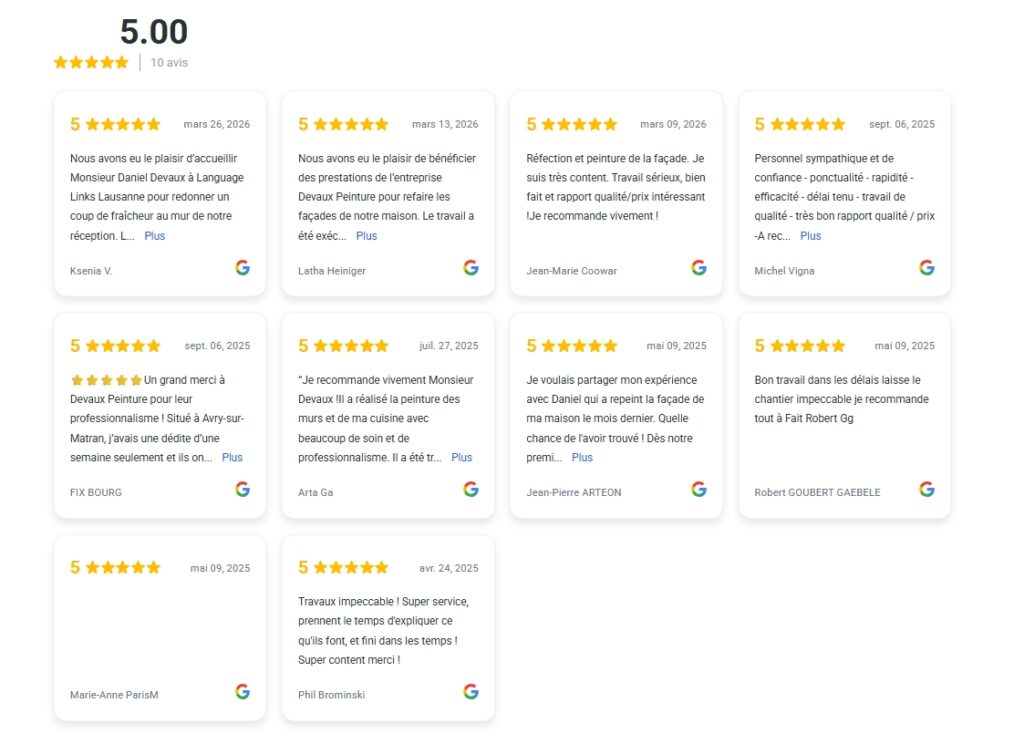Show full Michel Vigna review with Plus
This screenshot has width=1024, height=744.
pyautogui.click(x=810, y=236)
